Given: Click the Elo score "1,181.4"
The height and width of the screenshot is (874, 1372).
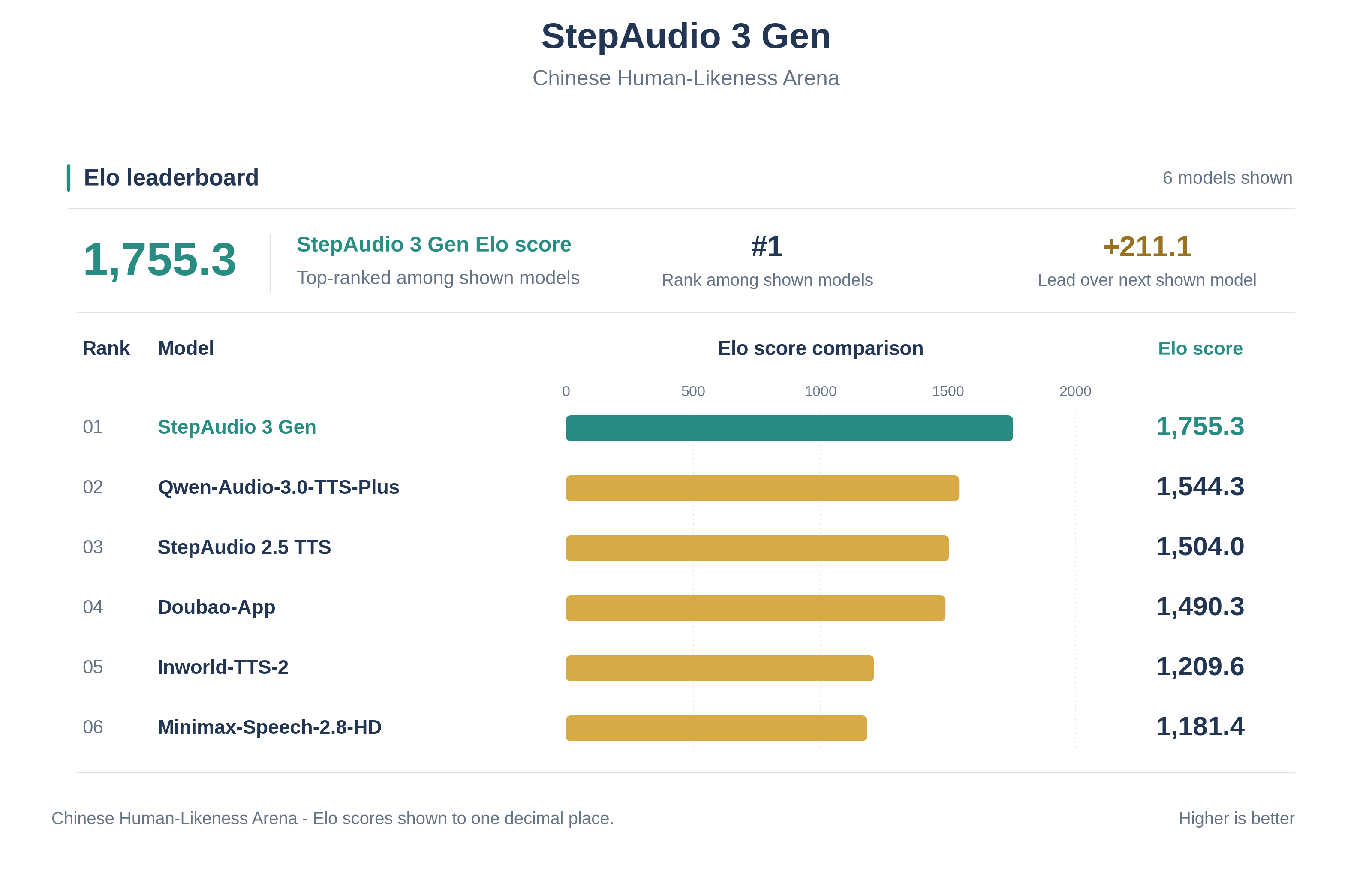Looking at the screenshot, I should click(1200, 727).
